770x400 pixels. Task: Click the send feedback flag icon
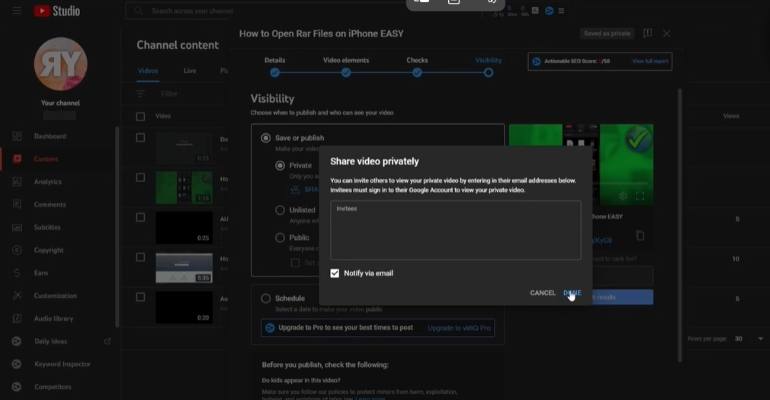[x=648, y=33]
